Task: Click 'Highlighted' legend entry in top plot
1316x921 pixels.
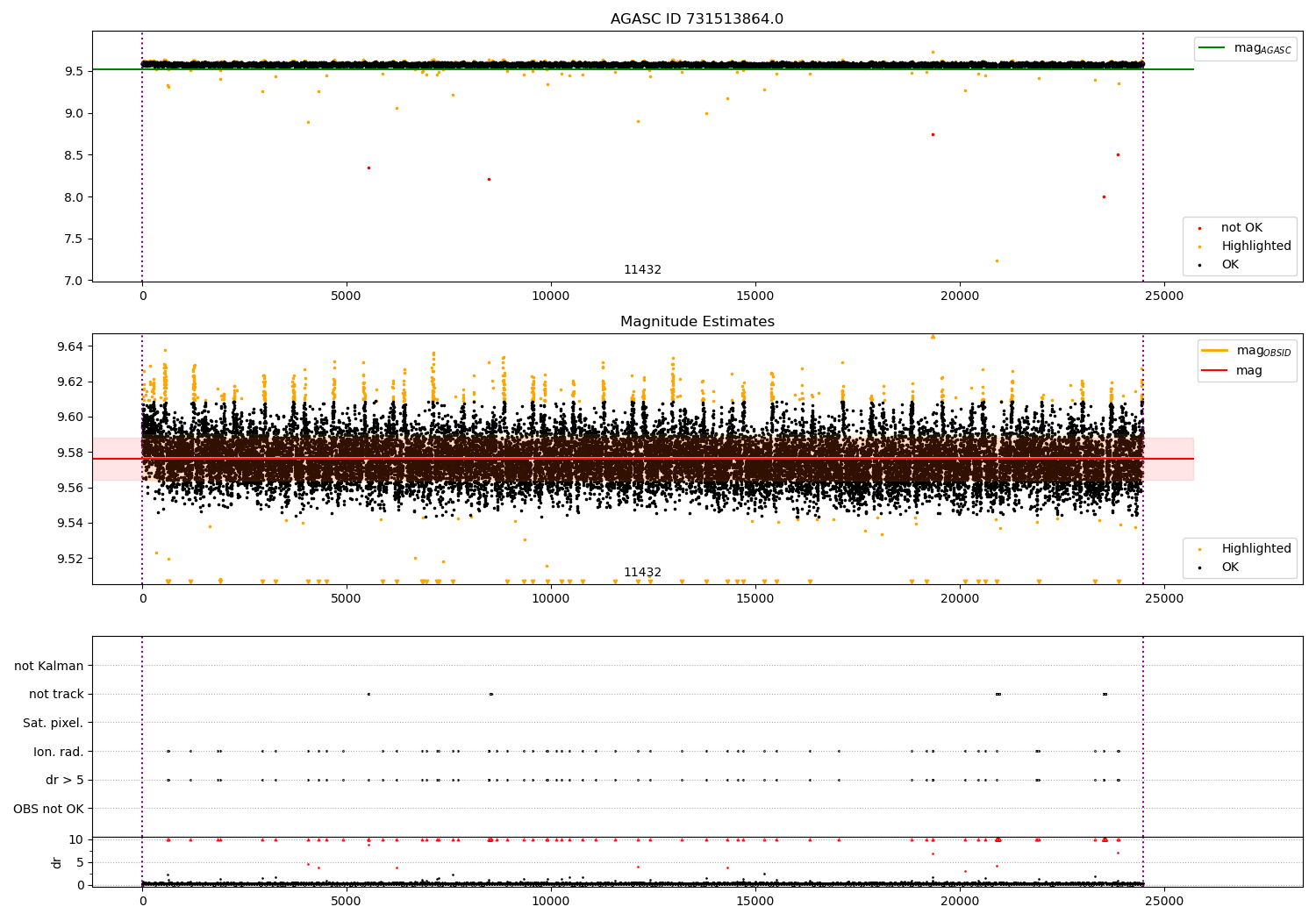Action: pos(1255,246)
